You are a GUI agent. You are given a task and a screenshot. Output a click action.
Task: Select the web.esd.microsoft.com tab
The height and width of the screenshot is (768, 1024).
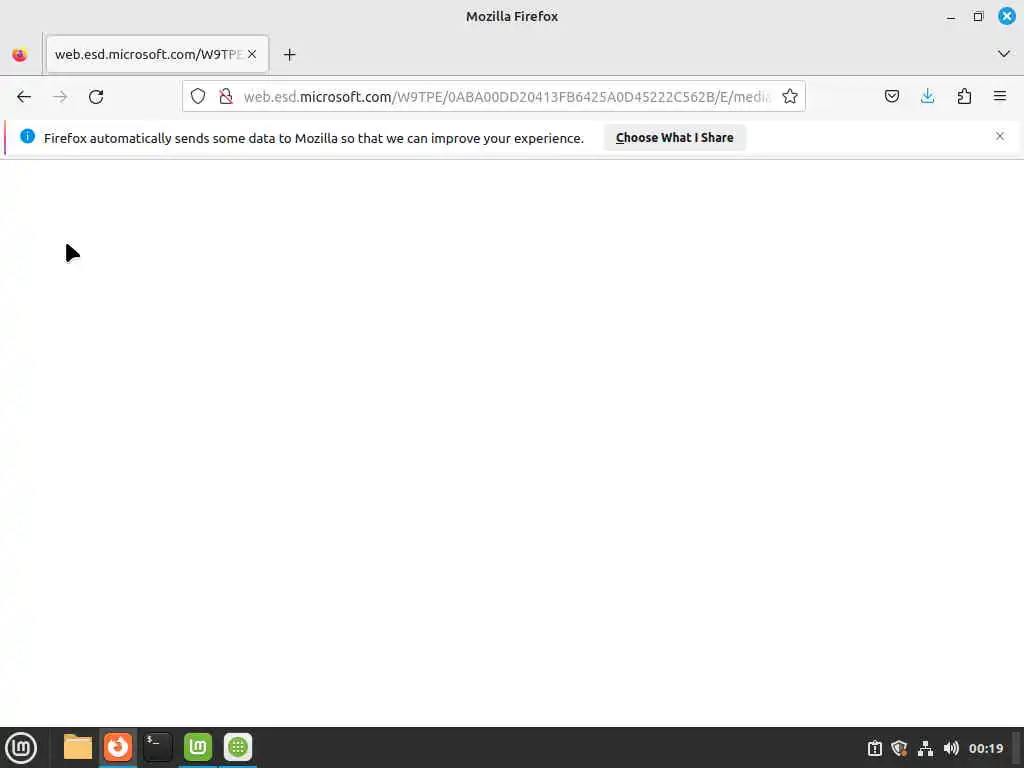coord(157,54)
